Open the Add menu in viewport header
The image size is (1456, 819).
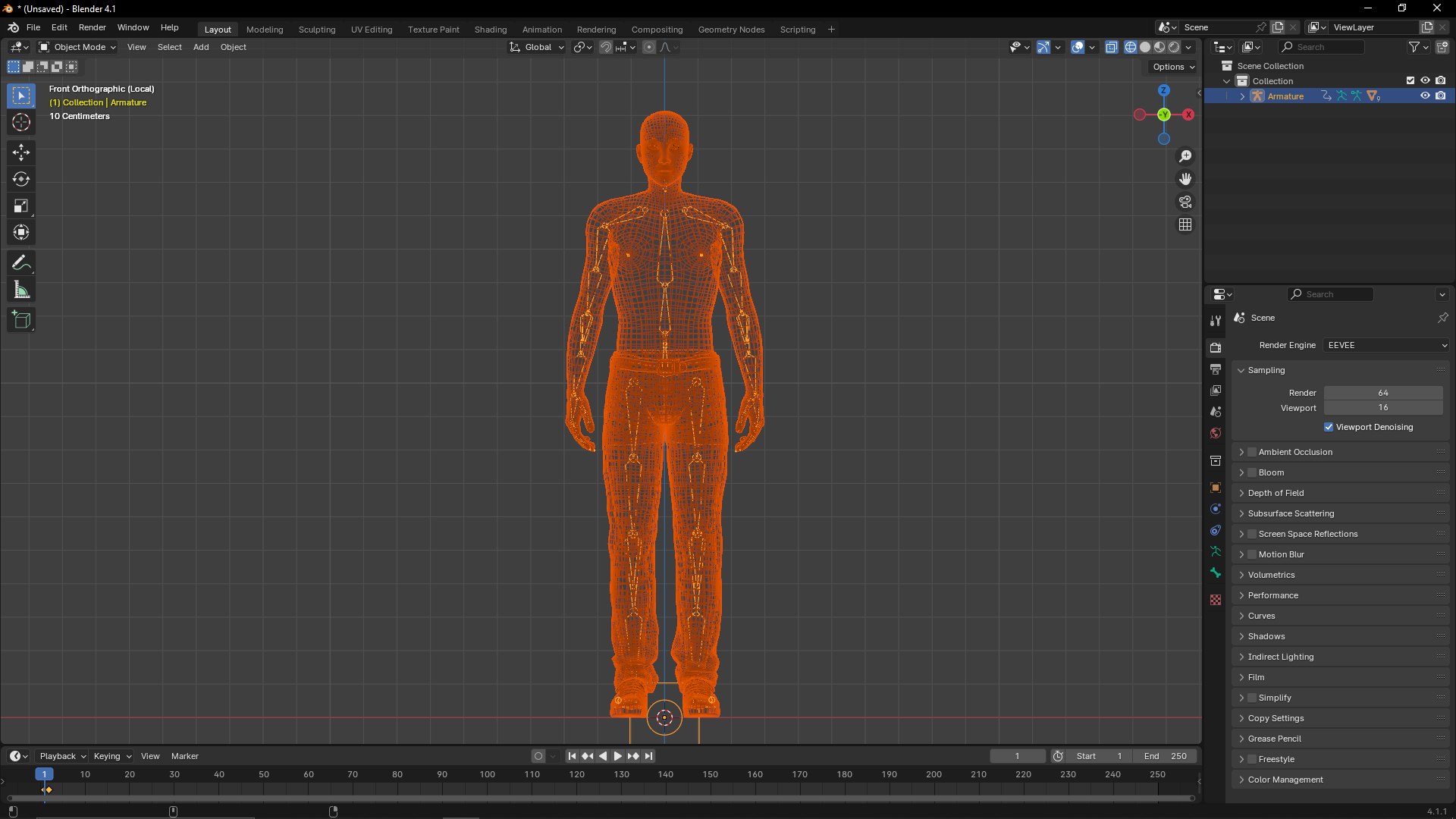pyautogui.click(x=201, y=47)
